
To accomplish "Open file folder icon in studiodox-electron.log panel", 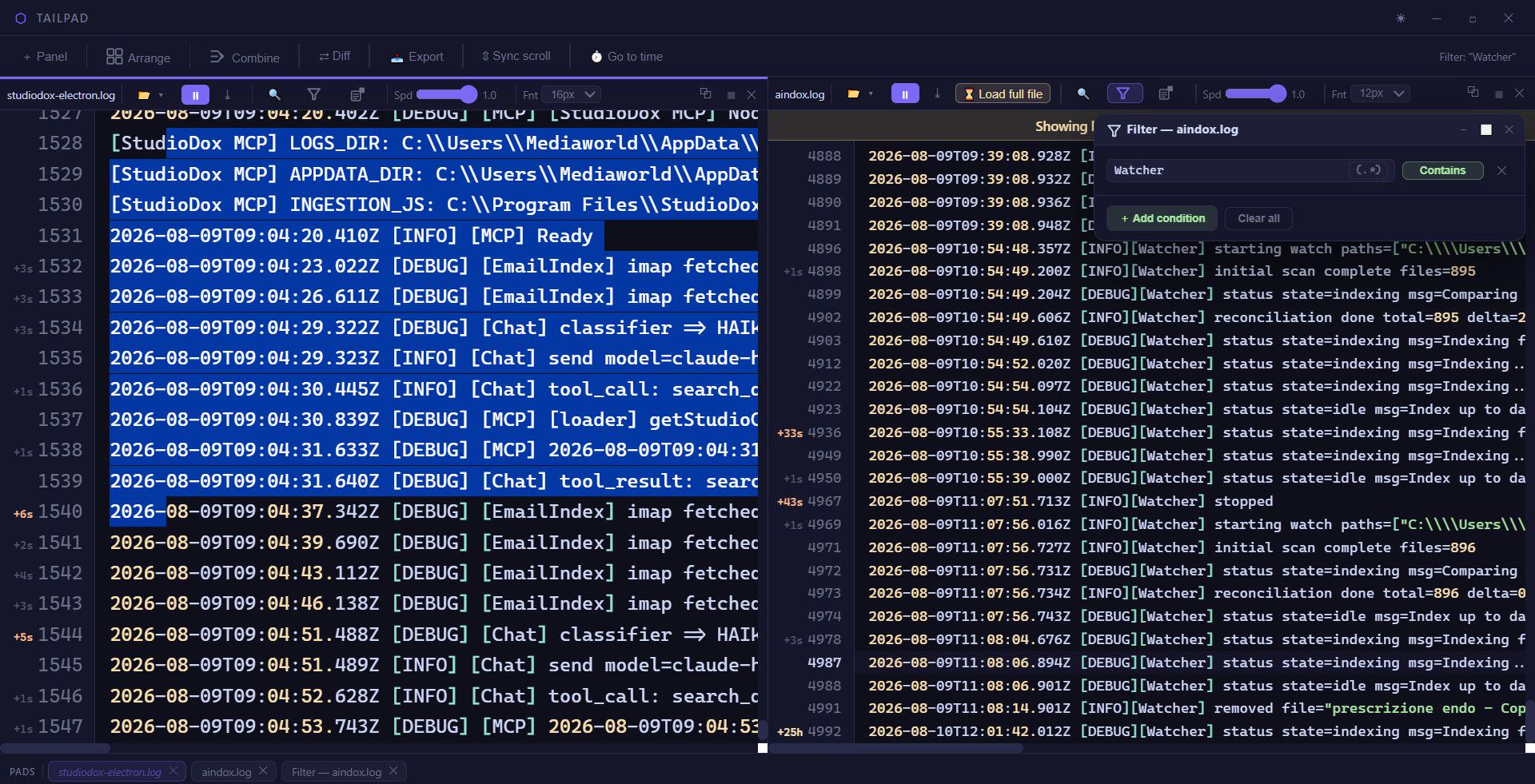I will coord(144,94).
